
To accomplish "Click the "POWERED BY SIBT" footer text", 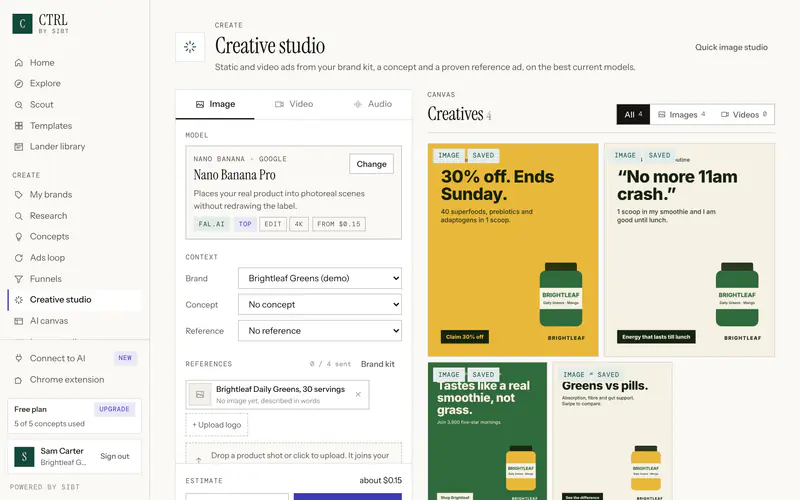I will coord(45,487).
